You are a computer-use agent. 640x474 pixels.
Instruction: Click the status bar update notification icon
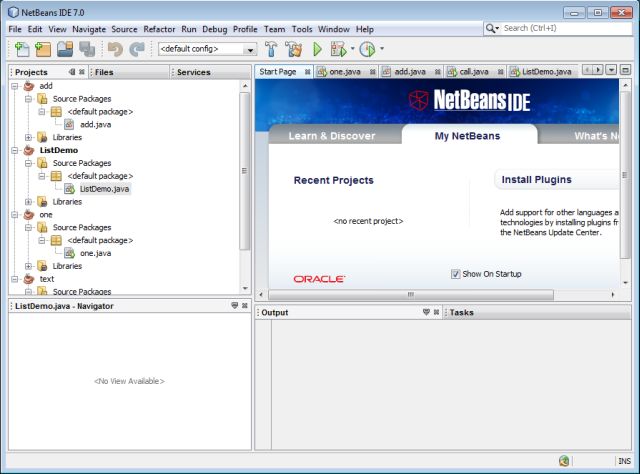point(564,461)
